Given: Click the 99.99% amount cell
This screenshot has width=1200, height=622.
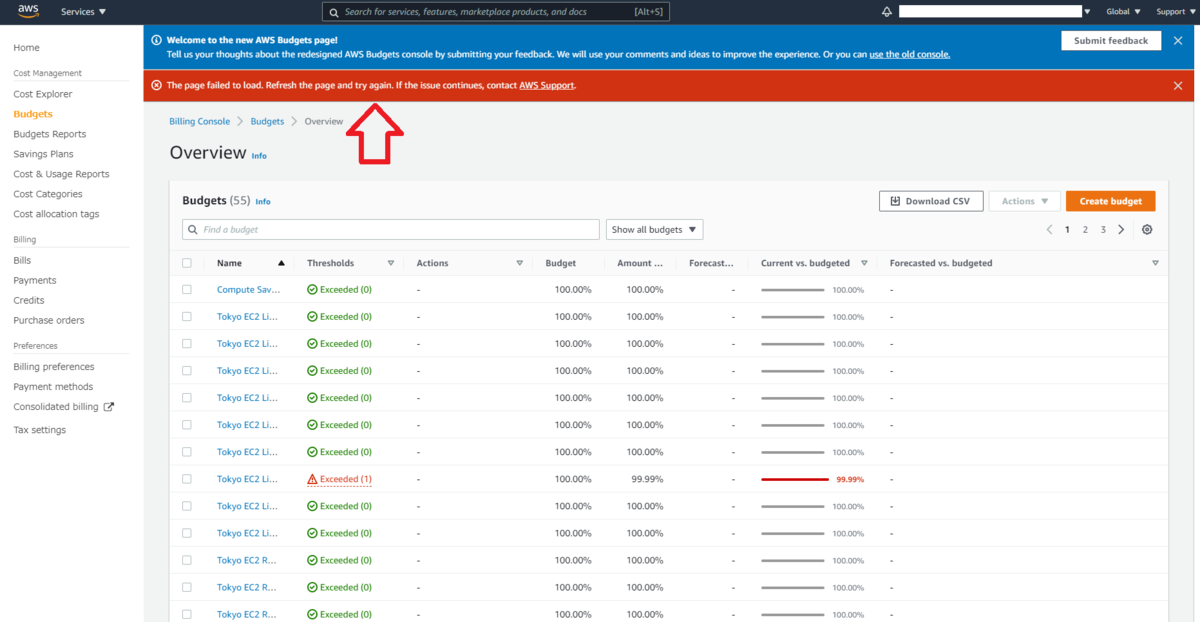Looking at the screenshot, I should (x=647, y=479).
